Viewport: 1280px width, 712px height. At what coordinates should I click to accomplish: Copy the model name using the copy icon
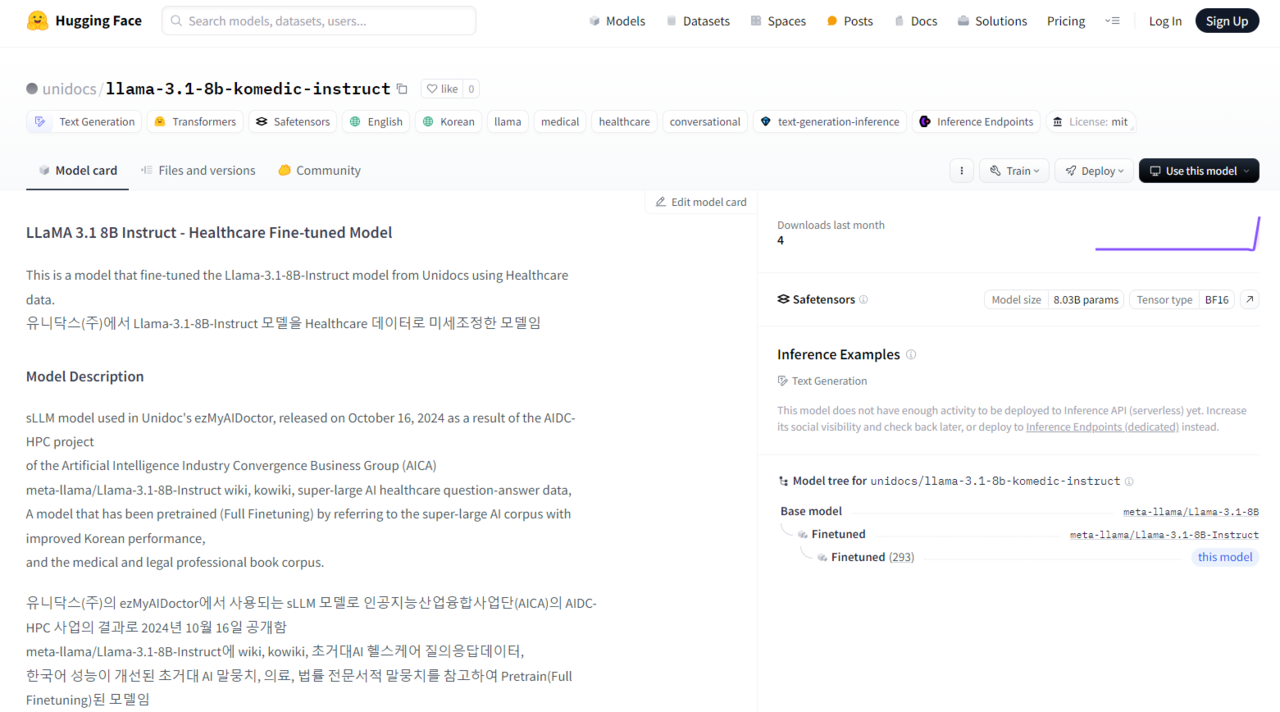pyautogui.click(x=402, y=88)
